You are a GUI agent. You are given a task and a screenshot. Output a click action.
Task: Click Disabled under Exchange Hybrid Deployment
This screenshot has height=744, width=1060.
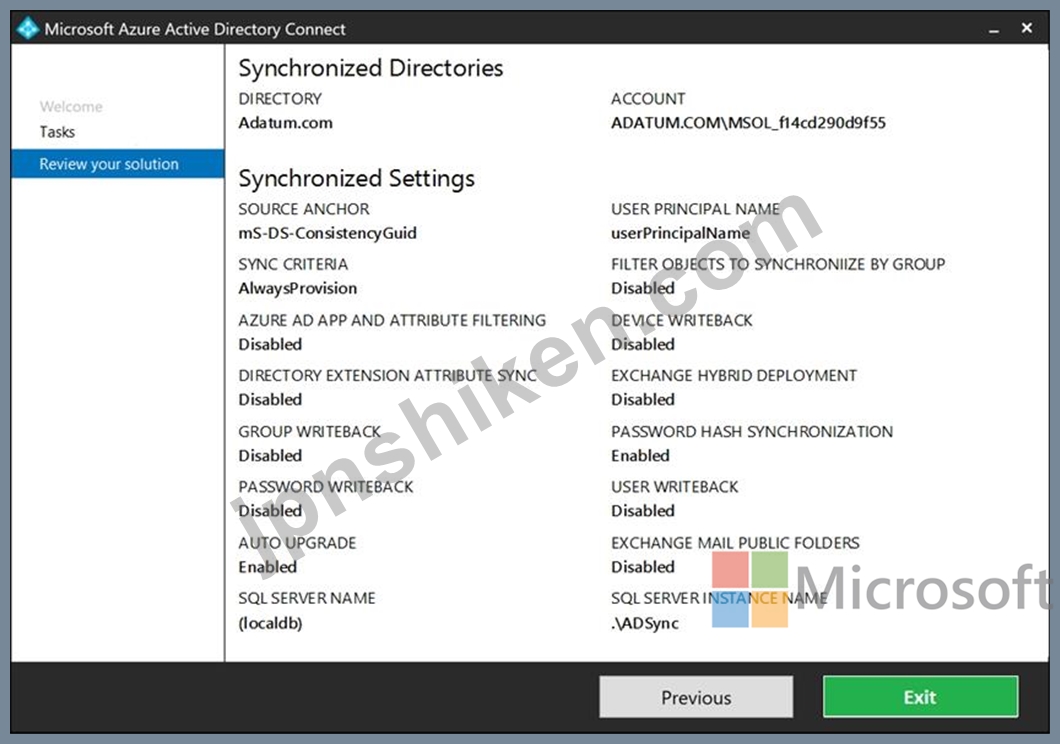click(643, 400)
